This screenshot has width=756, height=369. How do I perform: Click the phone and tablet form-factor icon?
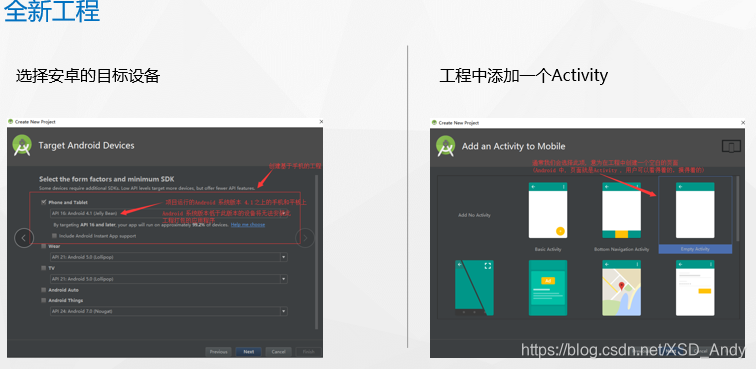click(731, 146)
